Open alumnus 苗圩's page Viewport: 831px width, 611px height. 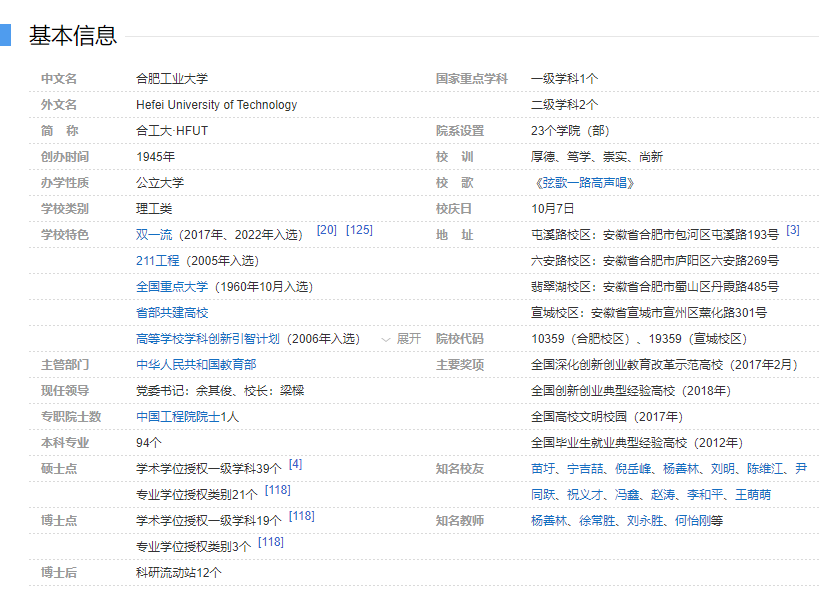[543, 469]
